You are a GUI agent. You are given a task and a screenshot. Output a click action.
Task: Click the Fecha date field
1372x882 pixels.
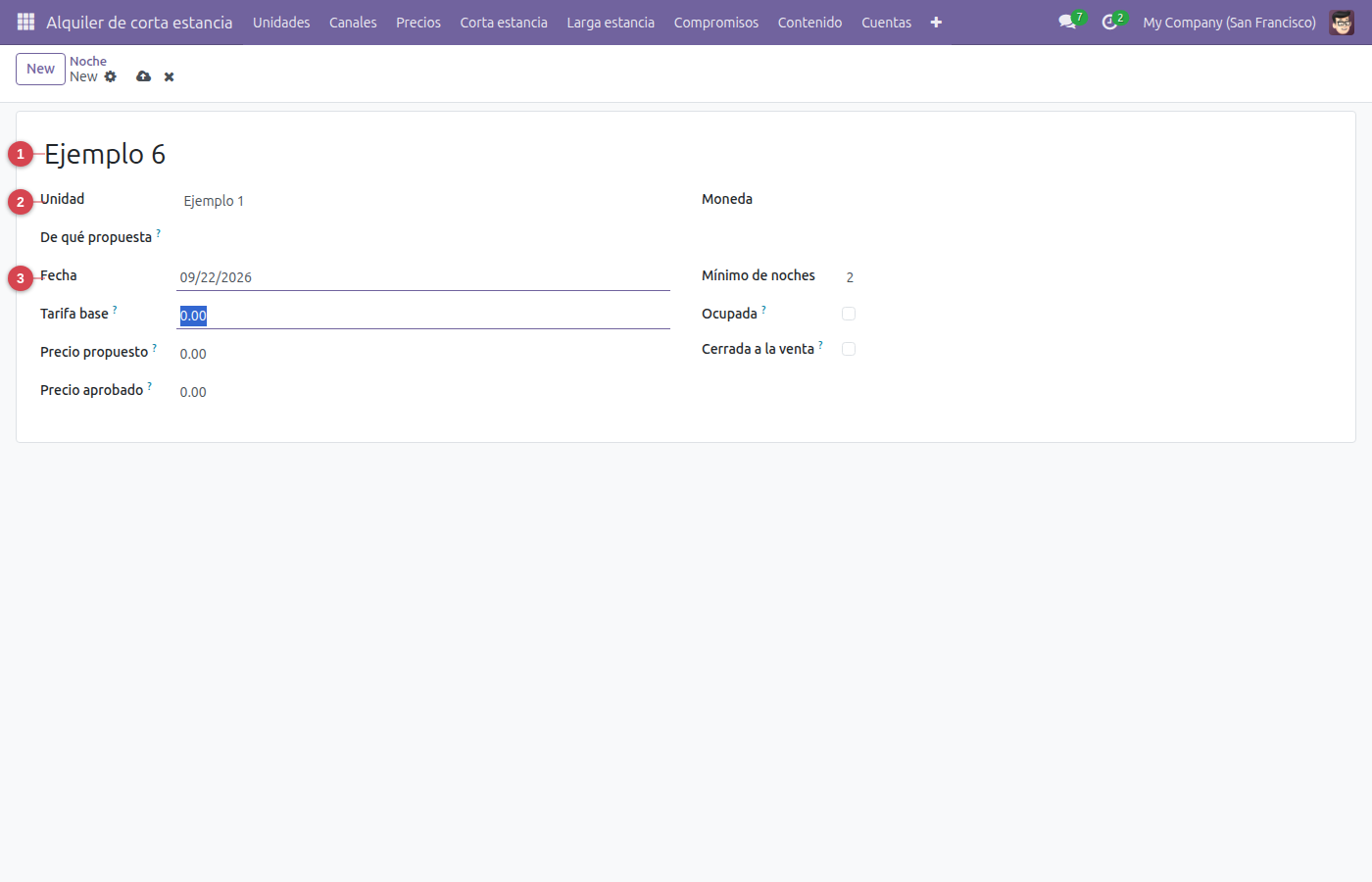423,277
